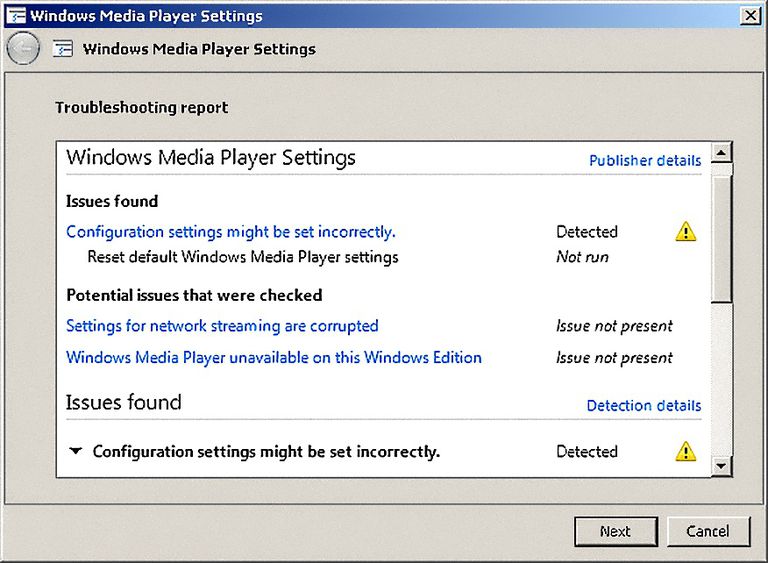Click the back arrow button
The height and width of the screenshot is (563, 768).
pyautogui.click(x=23, y=48)
